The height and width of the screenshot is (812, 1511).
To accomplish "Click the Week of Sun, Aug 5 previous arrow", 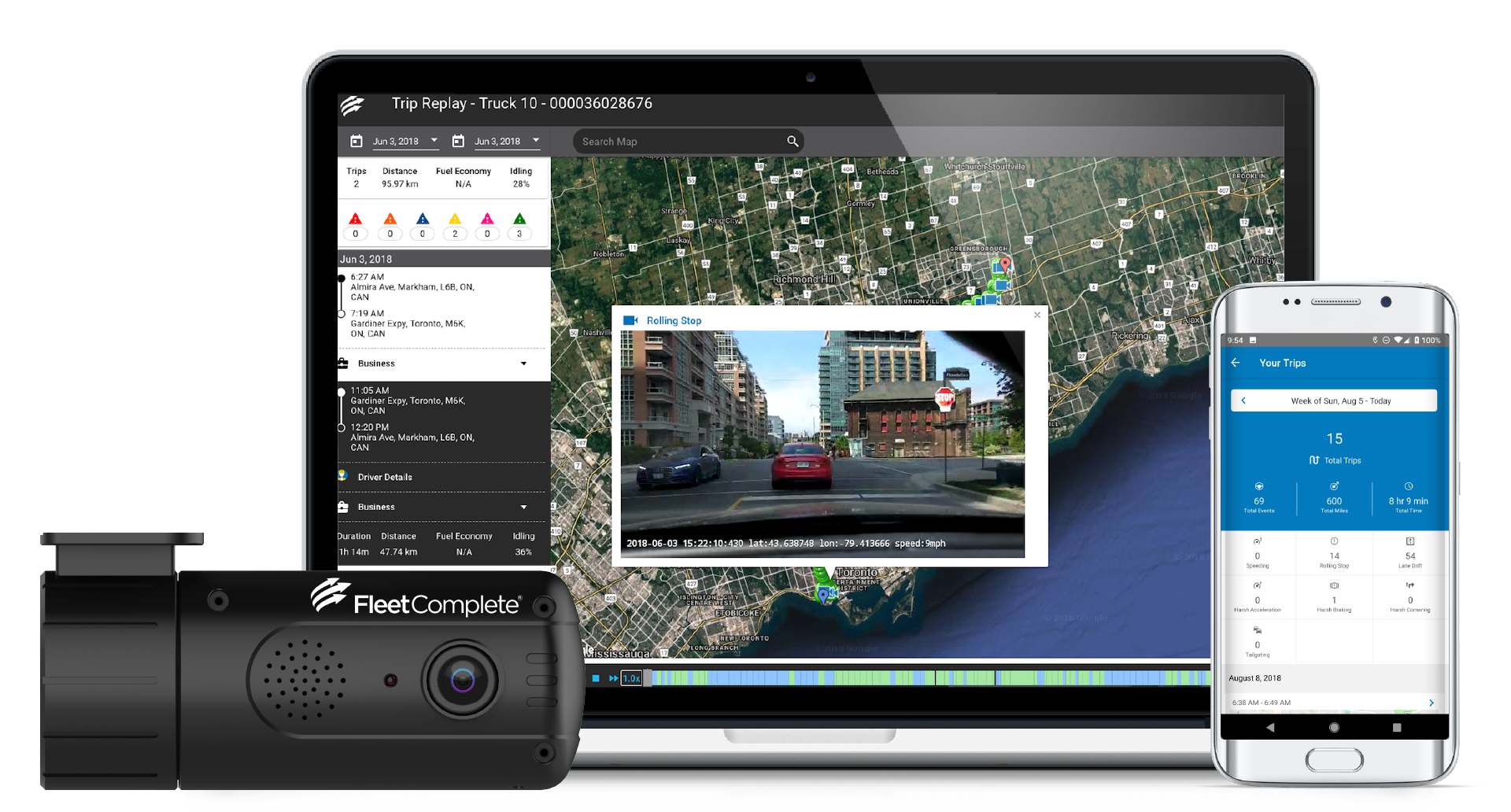I will [x=1243, y=400].
